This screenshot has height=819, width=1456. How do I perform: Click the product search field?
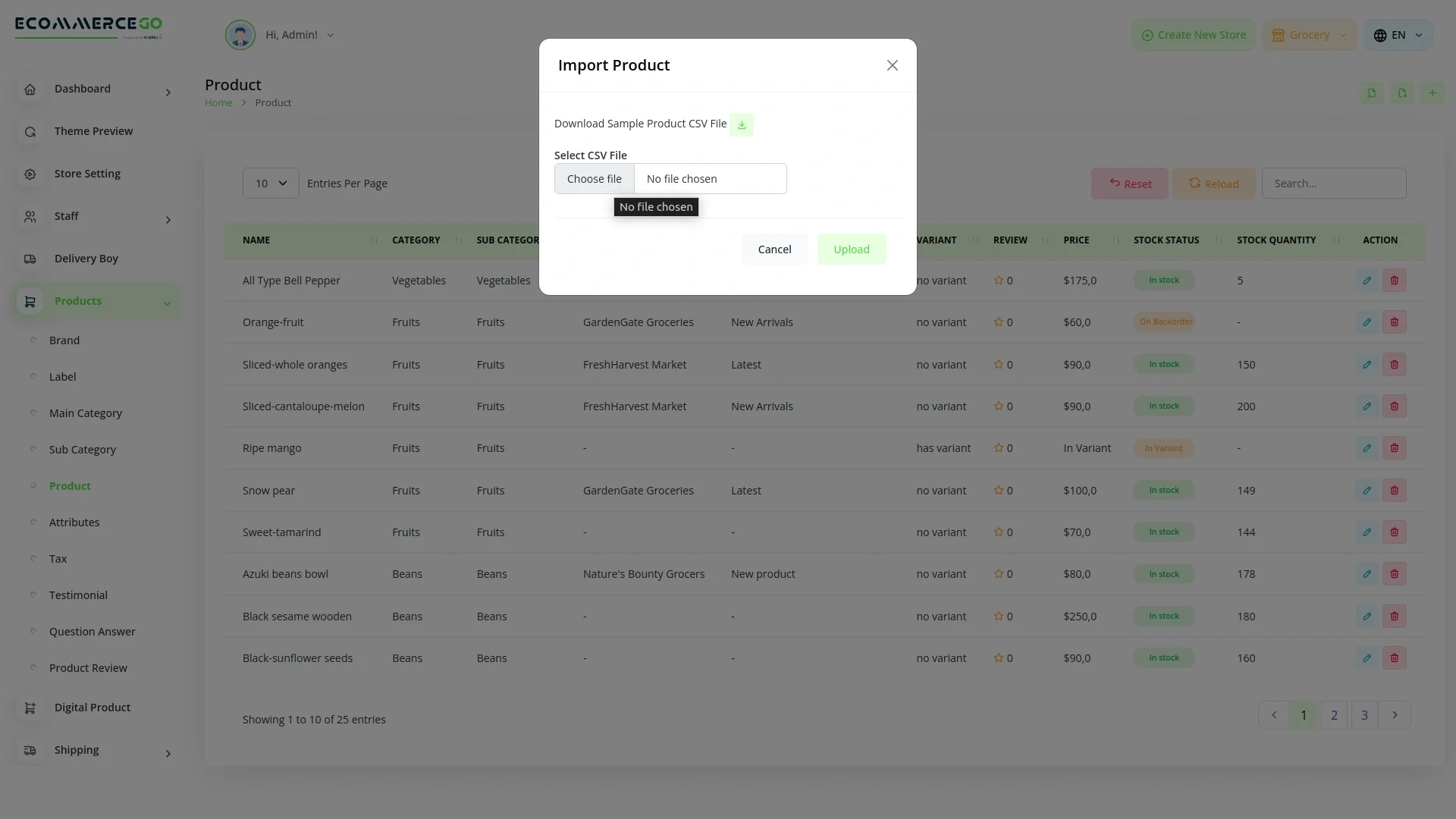pos(1333,184)
